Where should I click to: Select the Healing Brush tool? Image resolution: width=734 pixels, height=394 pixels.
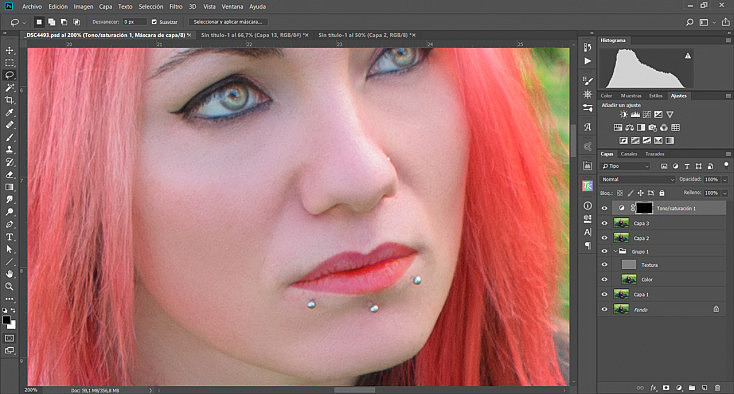pyautogui.click(x=9, y=125)
